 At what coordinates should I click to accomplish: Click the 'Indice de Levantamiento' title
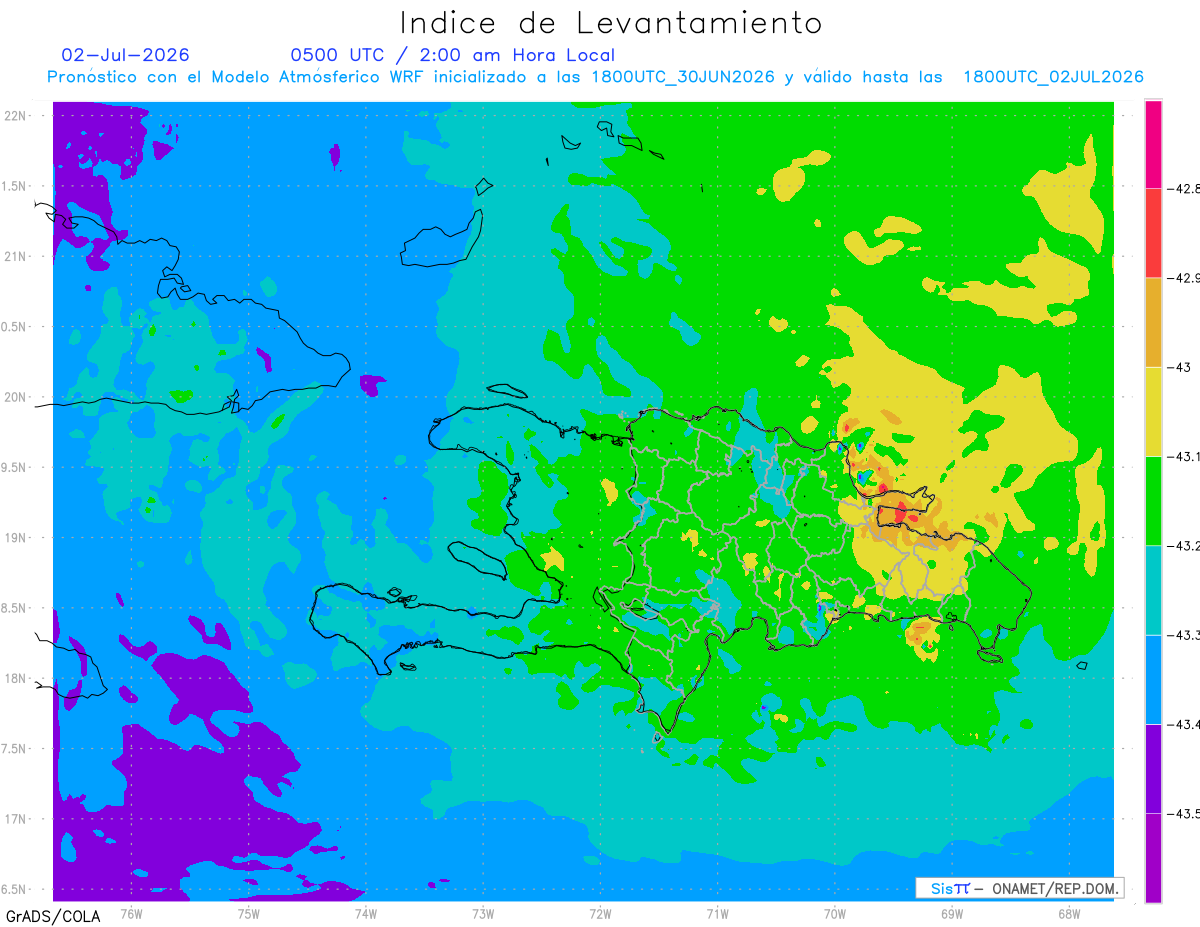point(610,23)
